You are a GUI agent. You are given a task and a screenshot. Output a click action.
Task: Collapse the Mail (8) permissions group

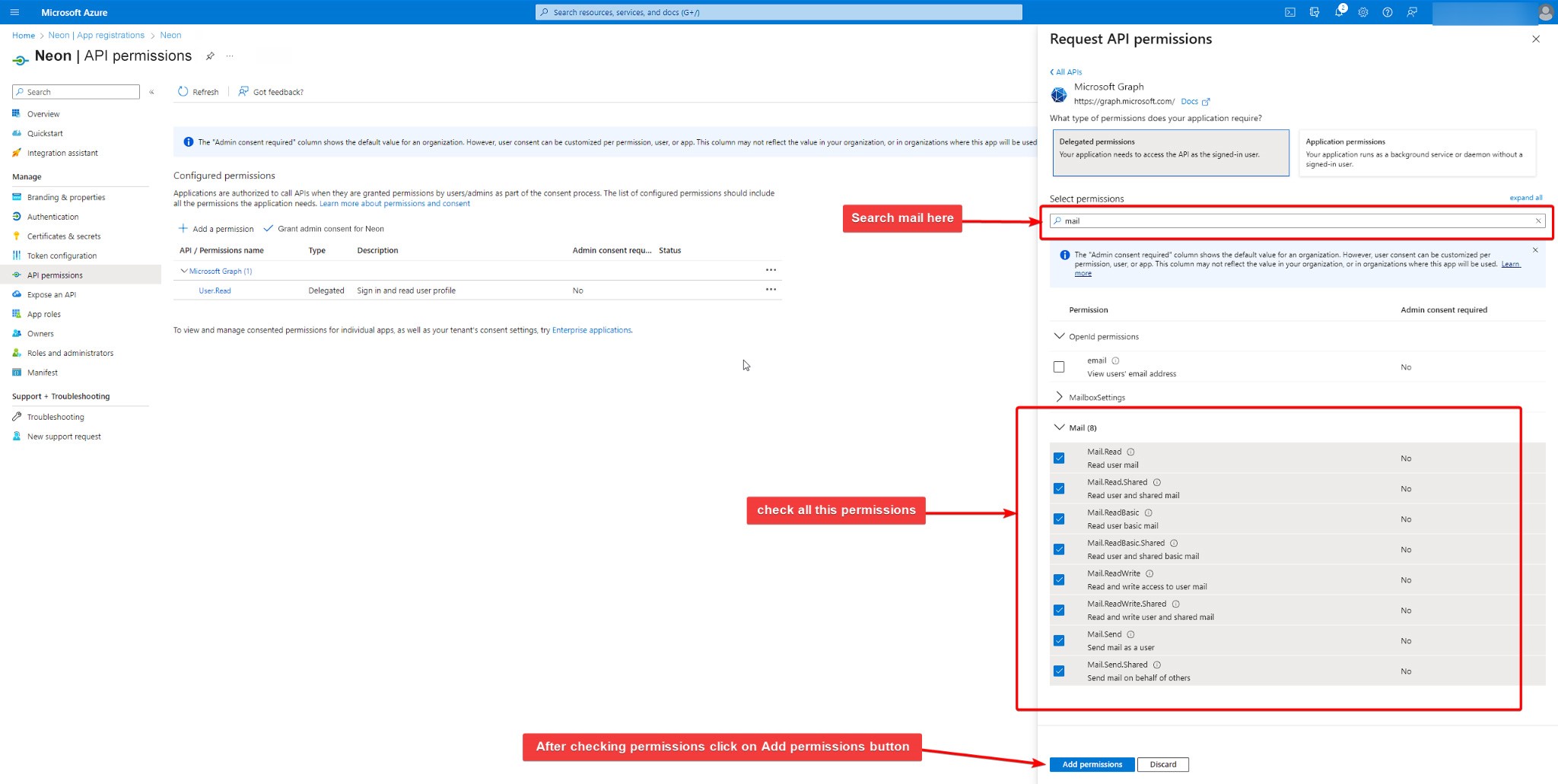click(1059, 427)
